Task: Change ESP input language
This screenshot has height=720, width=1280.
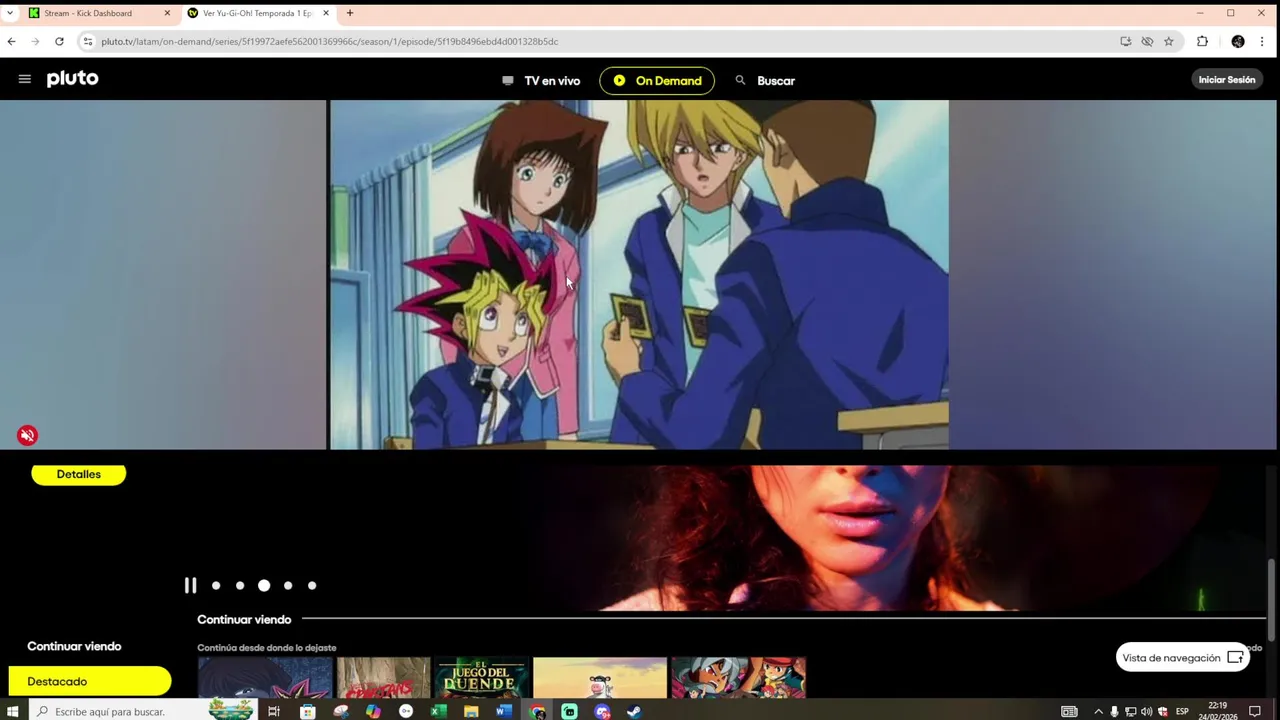Action: pos(1182,711)
